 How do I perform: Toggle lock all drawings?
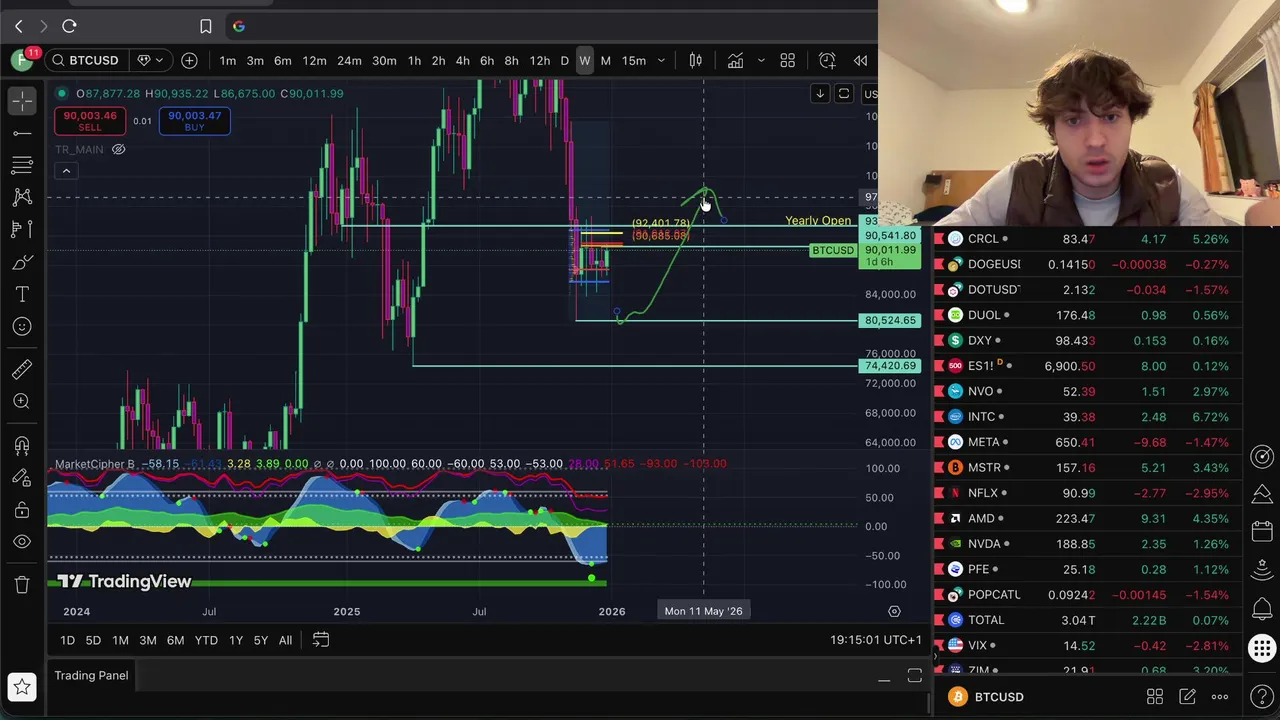[x=22, y=510]
